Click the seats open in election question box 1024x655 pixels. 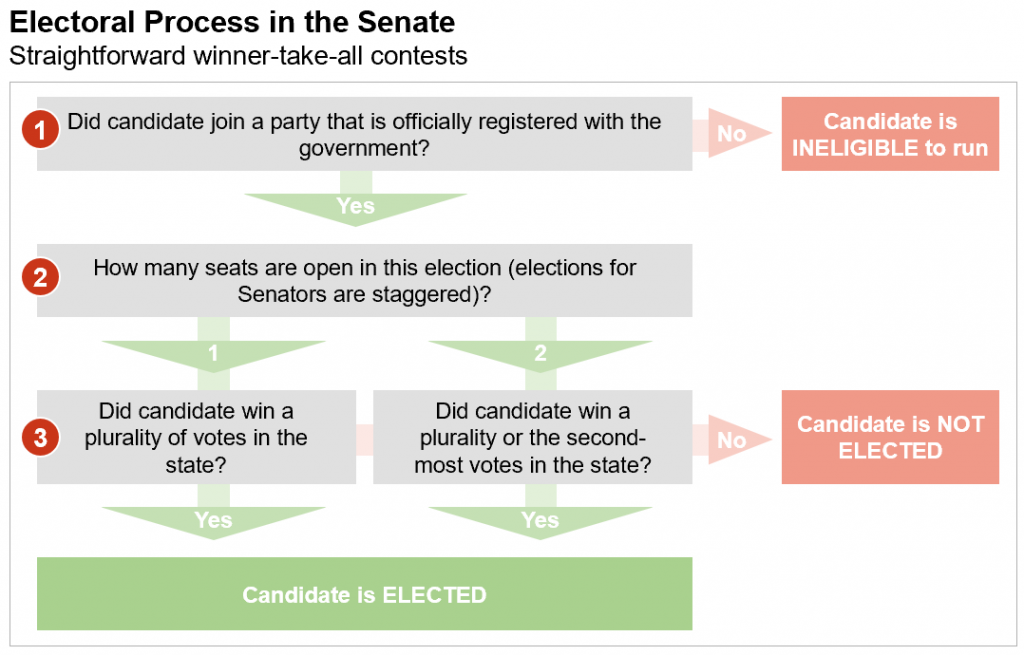[x=364, y=281]
